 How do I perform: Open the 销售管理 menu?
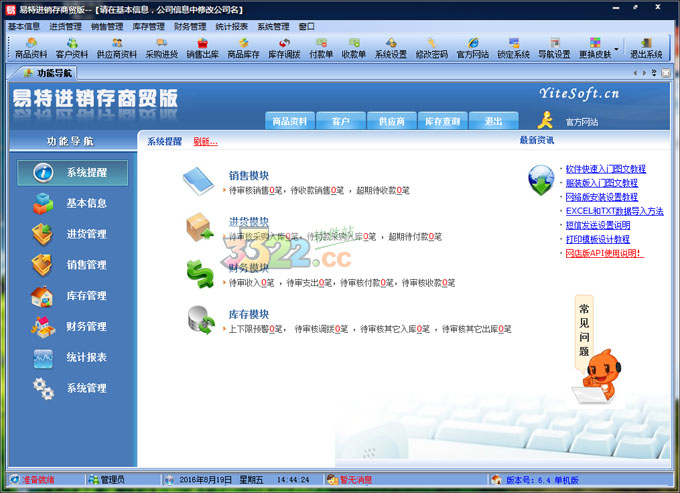107,26
